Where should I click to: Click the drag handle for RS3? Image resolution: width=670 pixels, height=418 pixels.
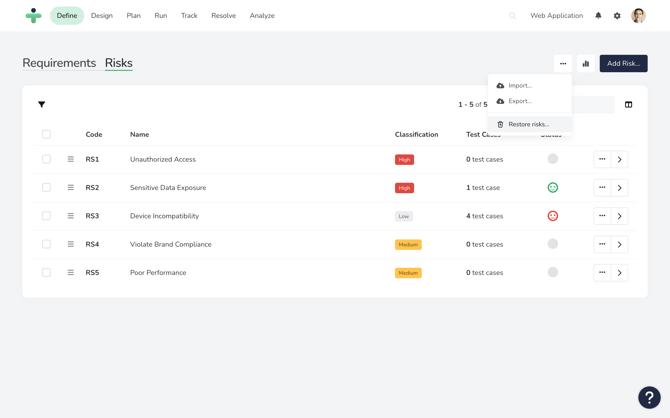(71, 216)
